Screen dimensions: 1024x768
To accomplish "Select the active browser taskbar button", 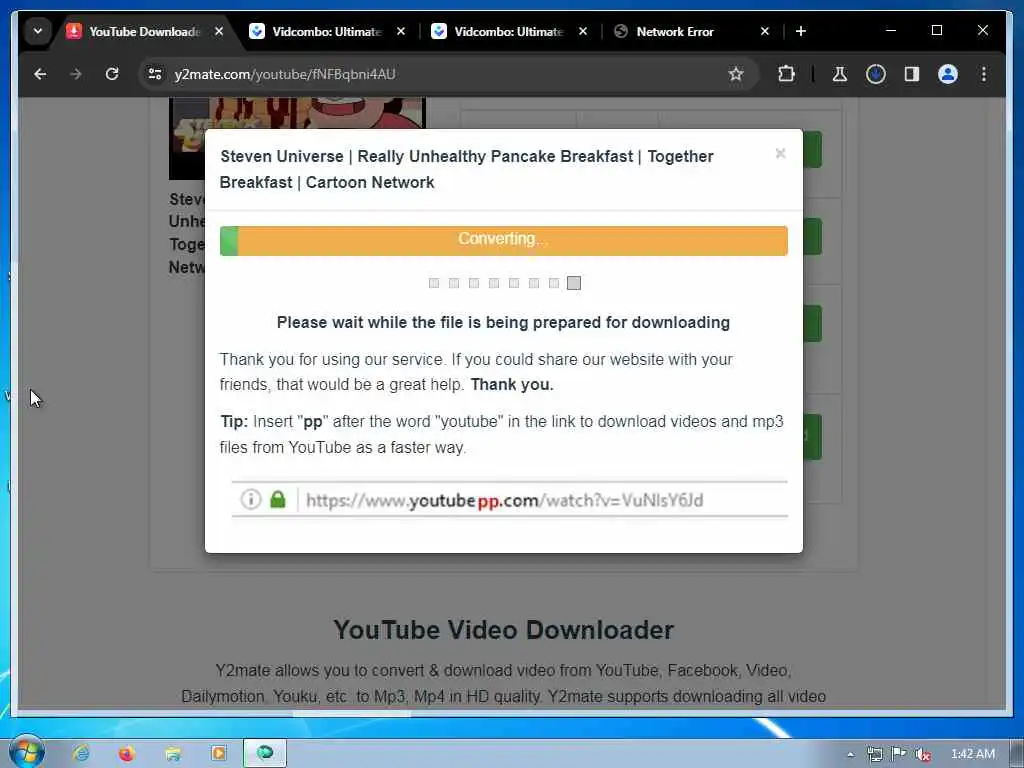I will (x=265, y=754).
